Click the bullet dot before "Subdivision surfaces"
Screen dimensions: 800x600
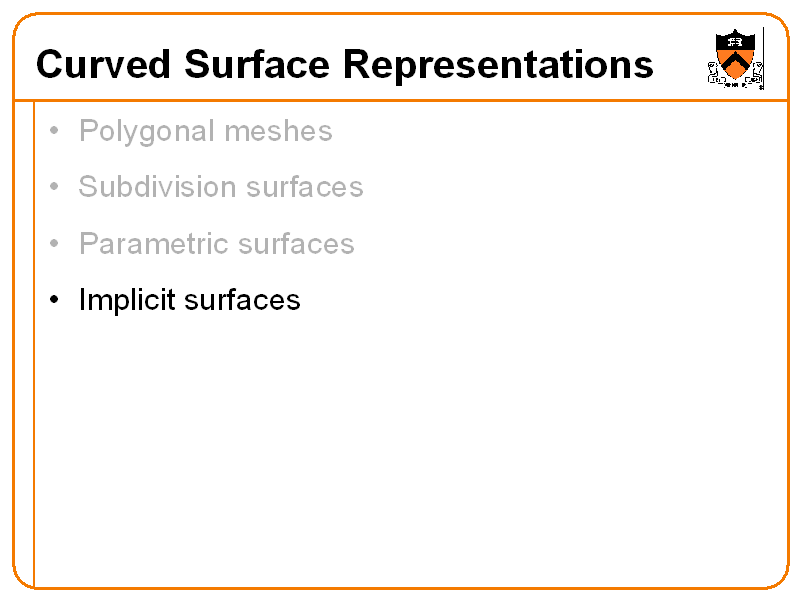54,188
